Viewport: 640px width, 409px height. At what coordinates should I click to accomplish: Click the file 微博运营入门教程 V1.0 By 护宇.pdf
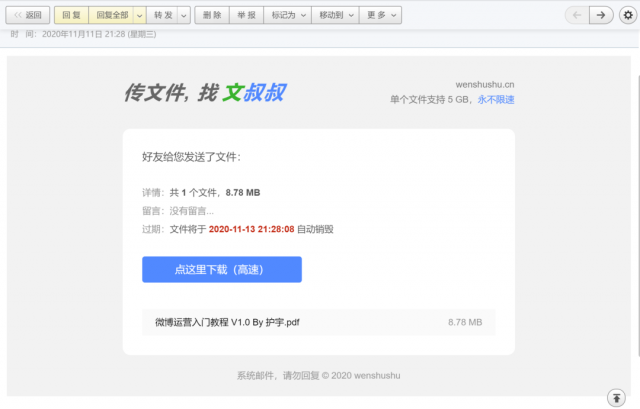click(227, 322)
